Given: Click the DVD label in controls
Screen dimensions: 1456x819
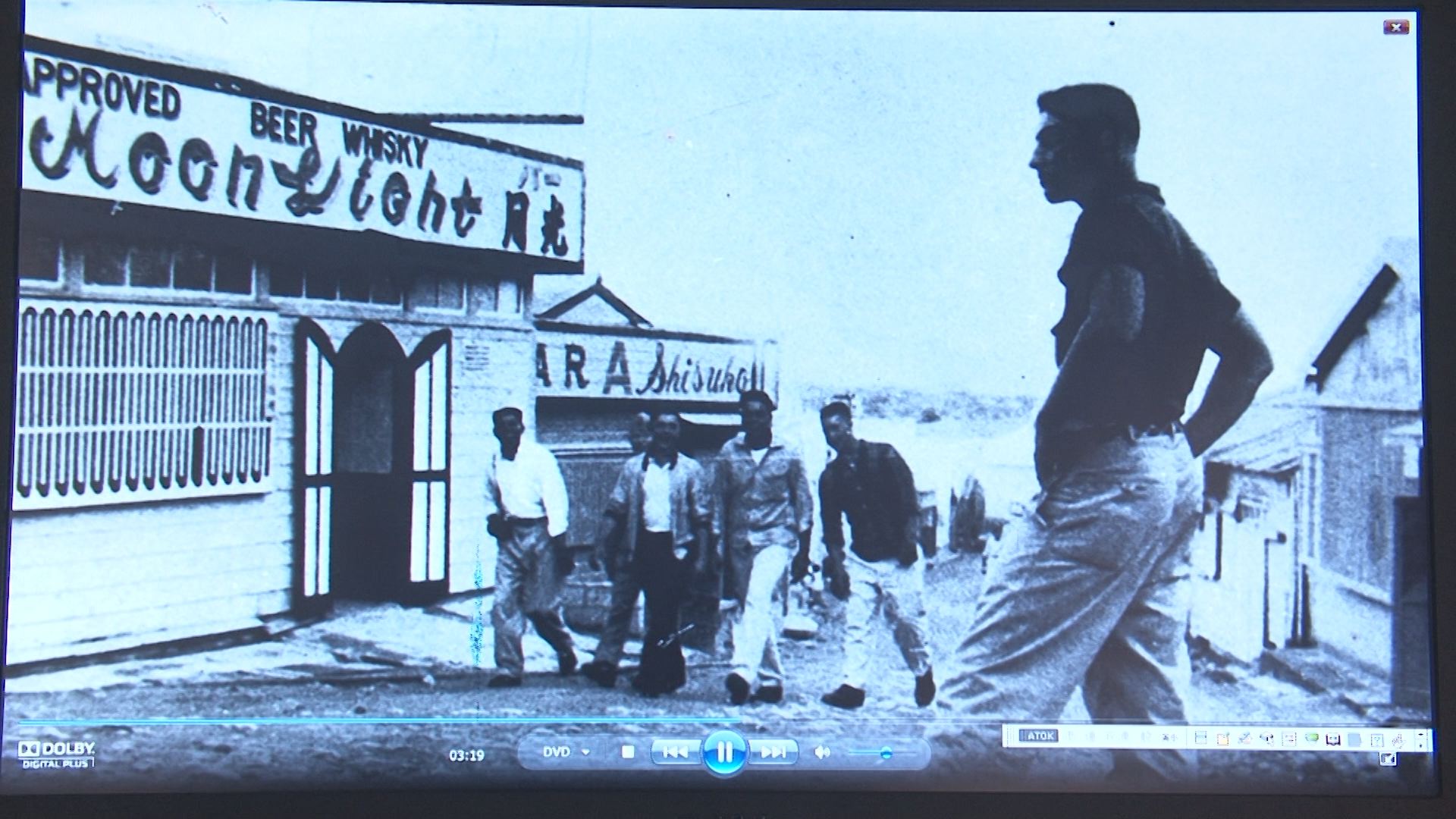Looking at the screenshot, I should [556, 752].
